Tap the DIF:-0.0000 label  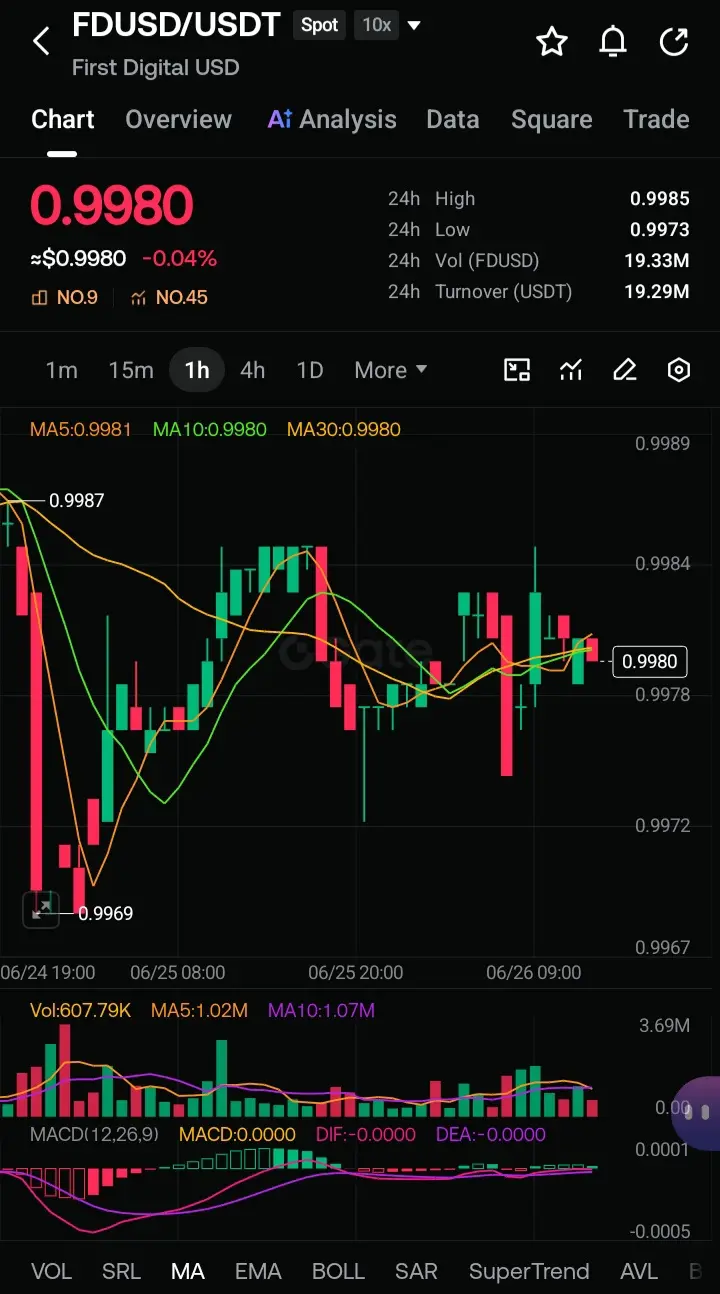tap(366, 1134)
